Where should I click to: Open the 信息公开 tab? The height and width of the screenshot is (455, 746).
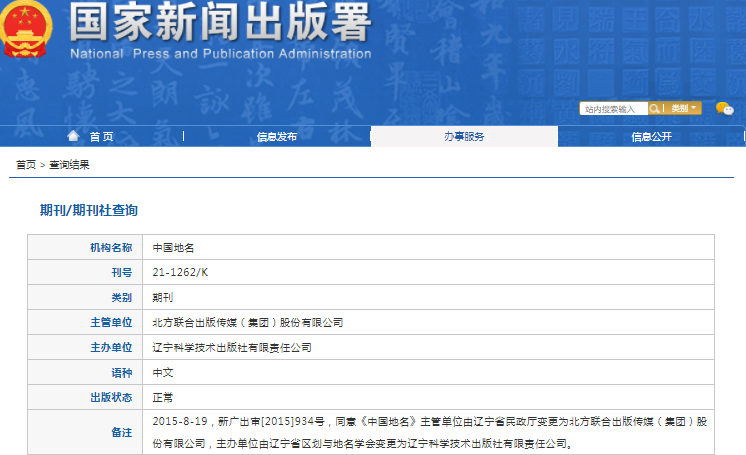[651, 137]
